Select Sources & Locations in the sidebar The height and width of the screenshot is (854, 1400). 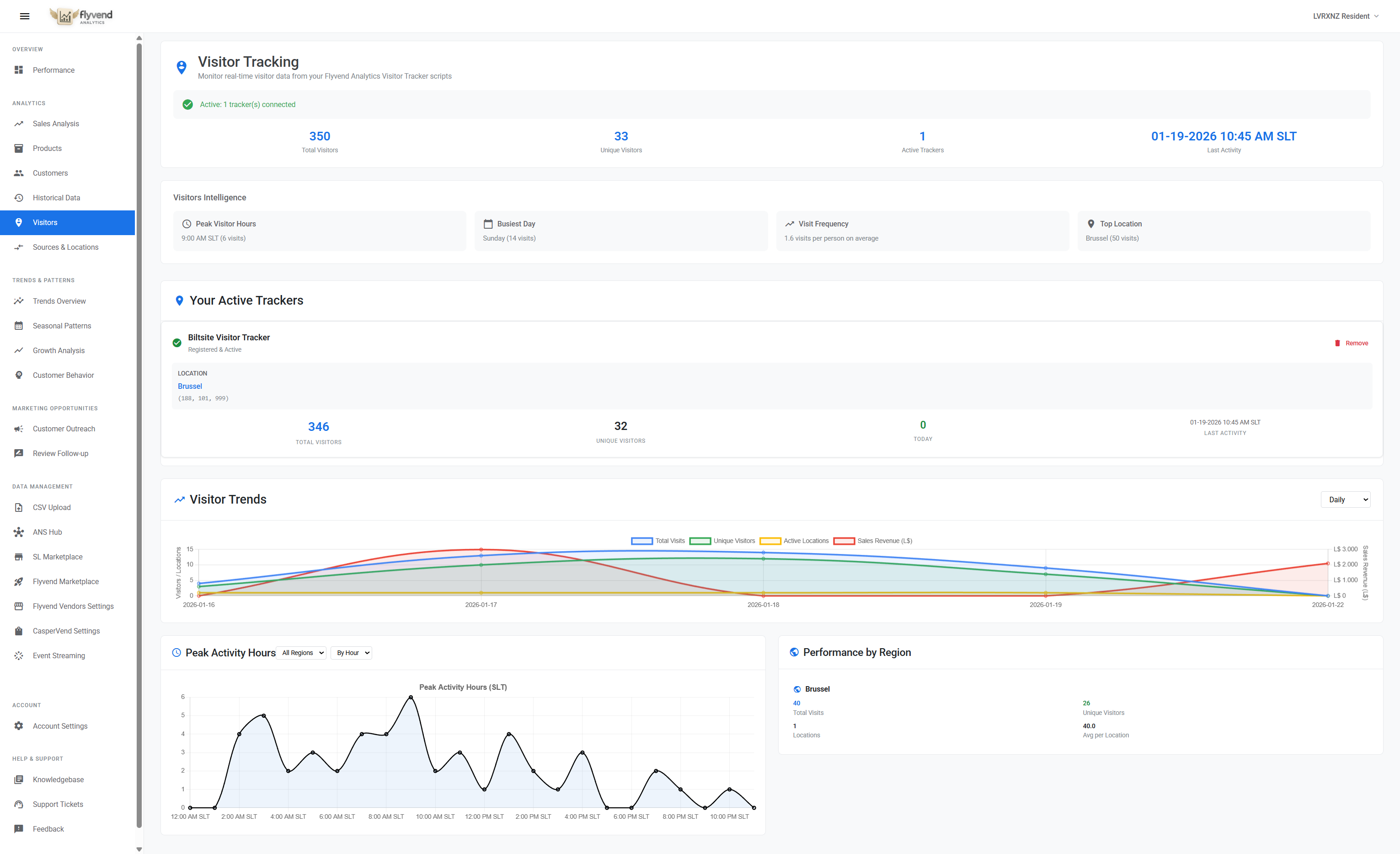coord(65,247)
